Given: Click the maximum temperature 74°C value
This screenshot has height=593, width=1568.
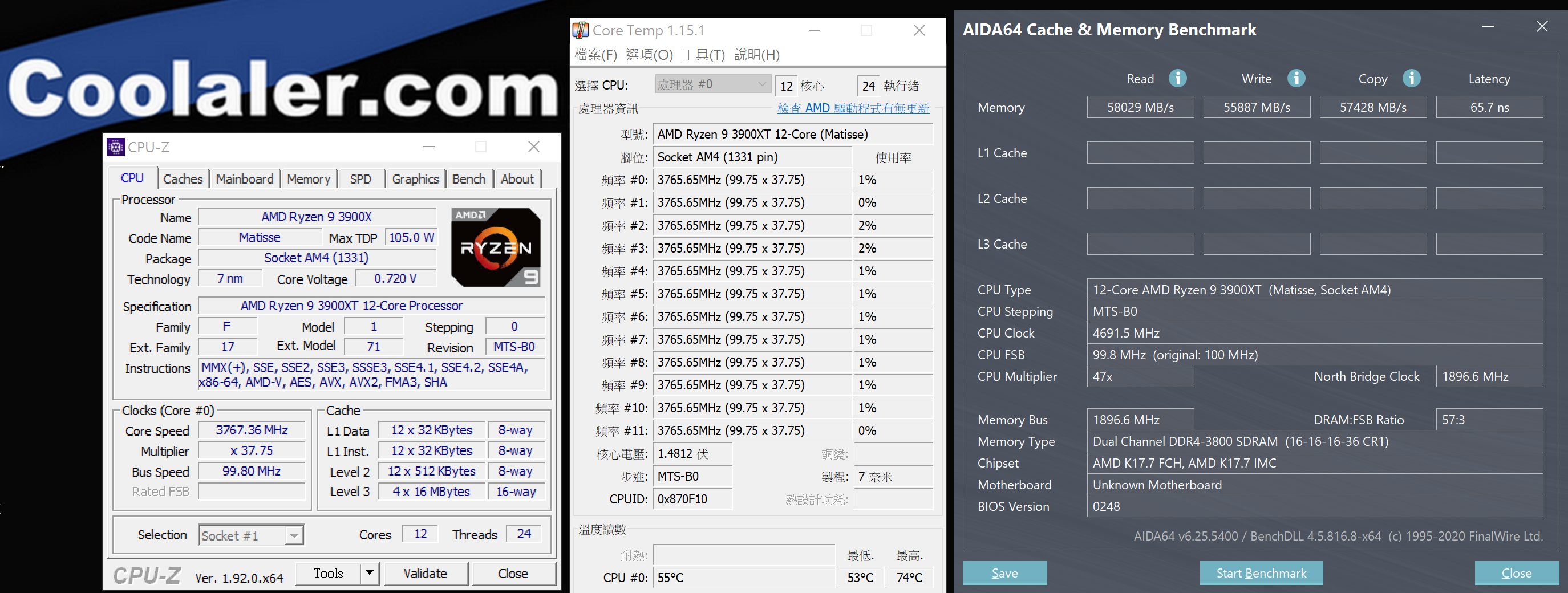Looking at the screenshot, I should (x=909, y=577).
